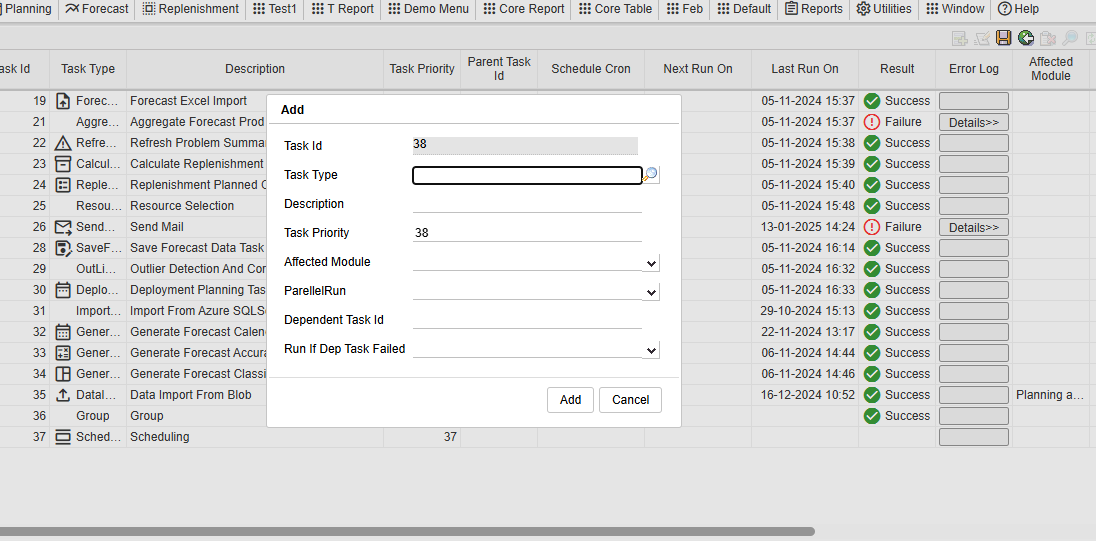Click the green back arrow toolbar icon
1096x541 pixels.
(1026, 38)
